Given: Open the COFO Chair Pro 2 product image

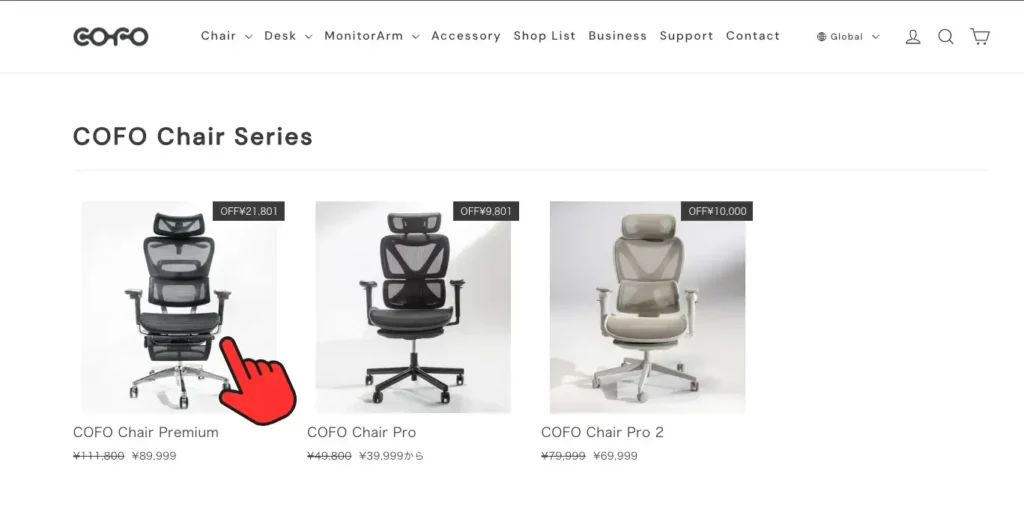Looking at the screenshot, I should [x=647, y=307].
